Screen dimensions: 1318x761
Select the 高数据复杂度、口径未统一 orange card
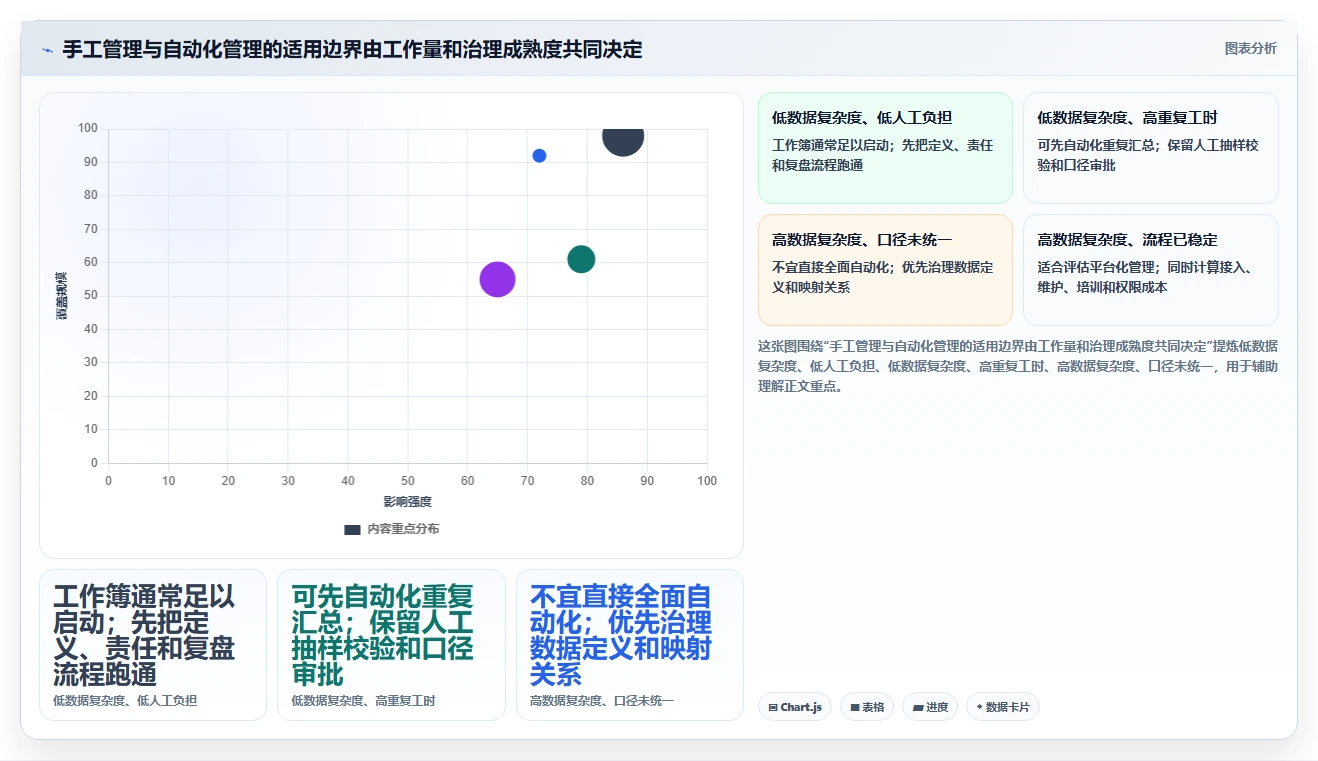click(885, 270)
